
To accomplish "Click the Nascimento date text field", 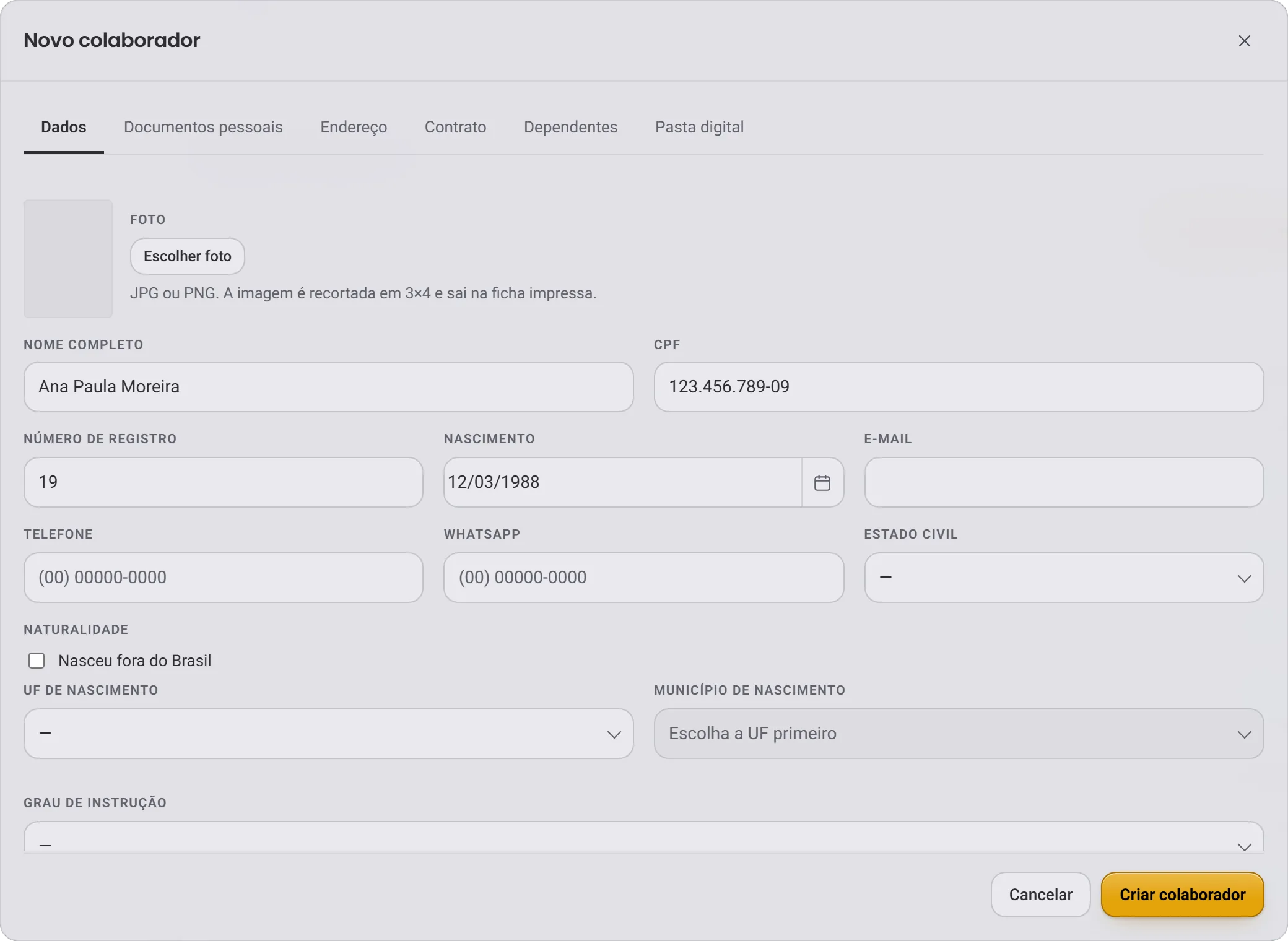I will coord(622,482).
